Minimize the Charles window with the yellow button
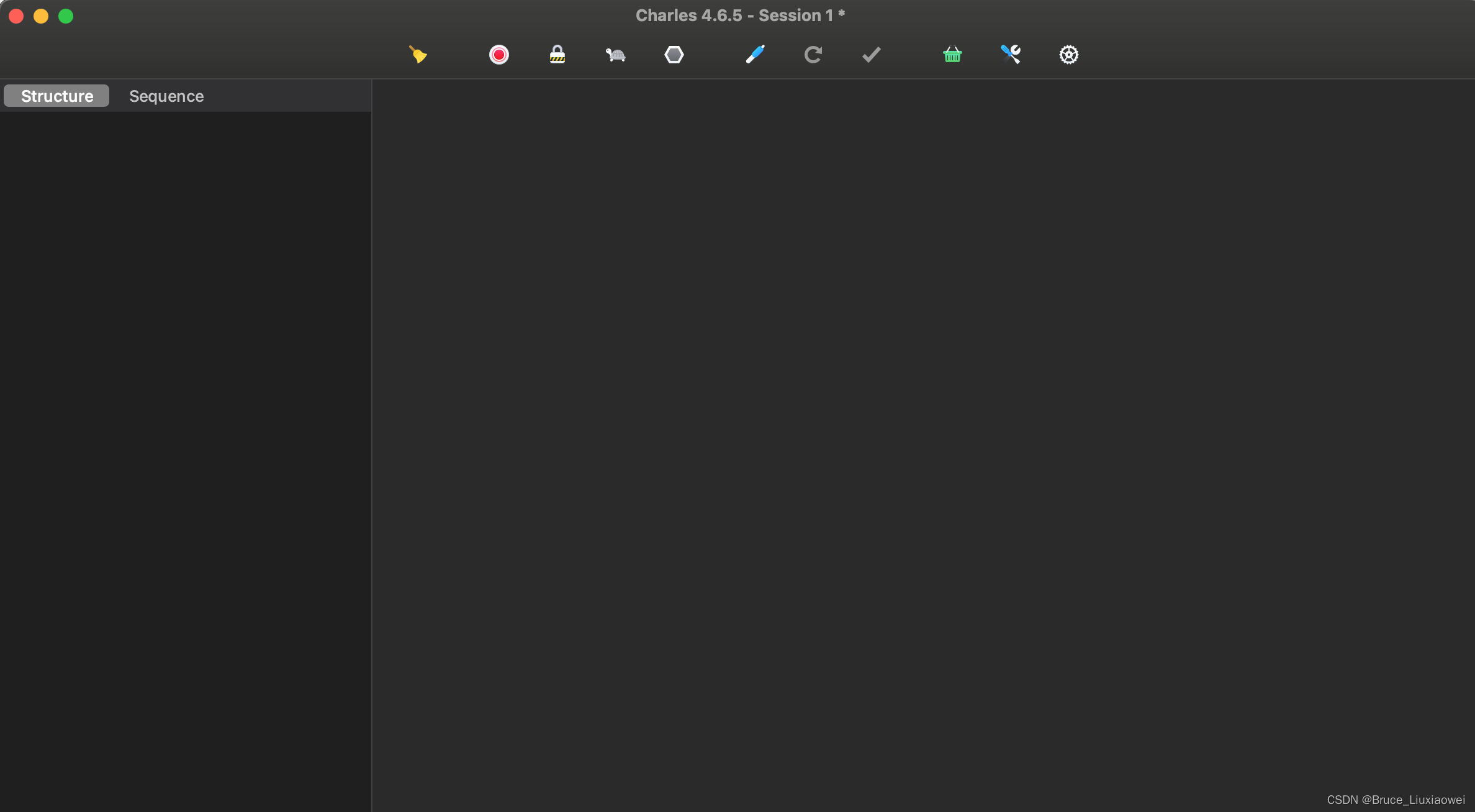Screen dimensions: 1475x812 coord(41,16)
